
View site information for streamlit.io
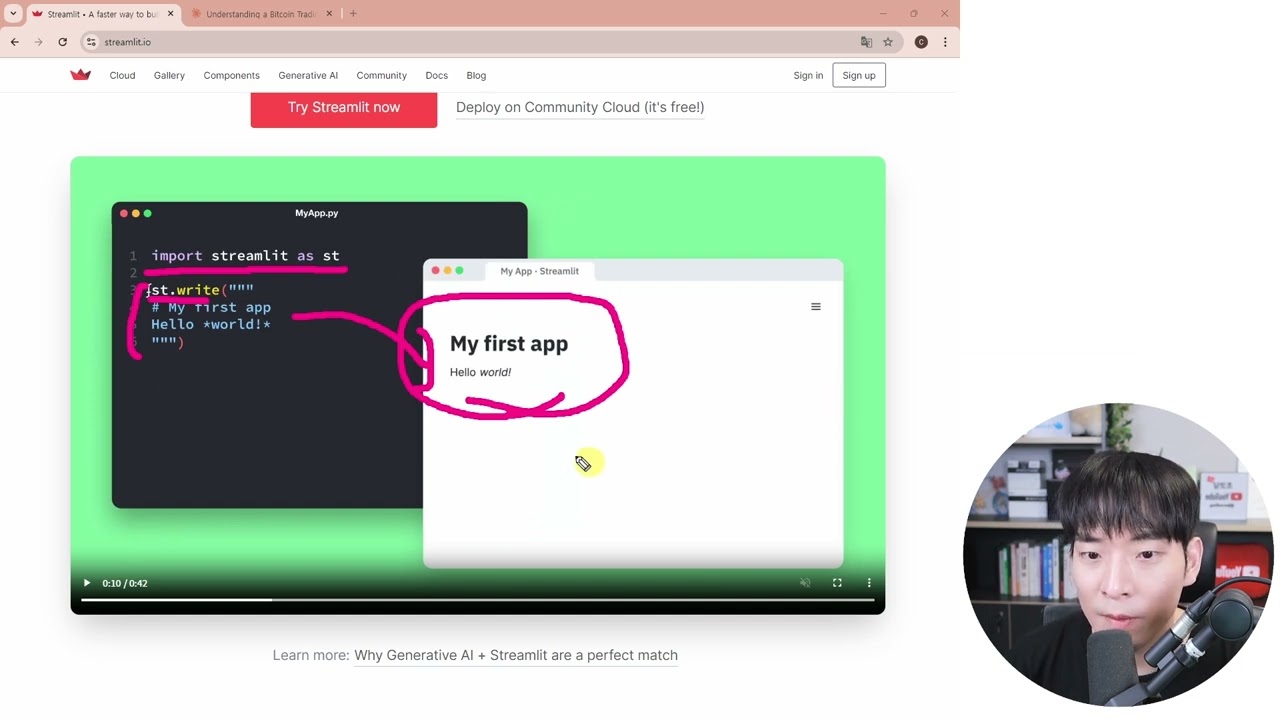[91, 42]
